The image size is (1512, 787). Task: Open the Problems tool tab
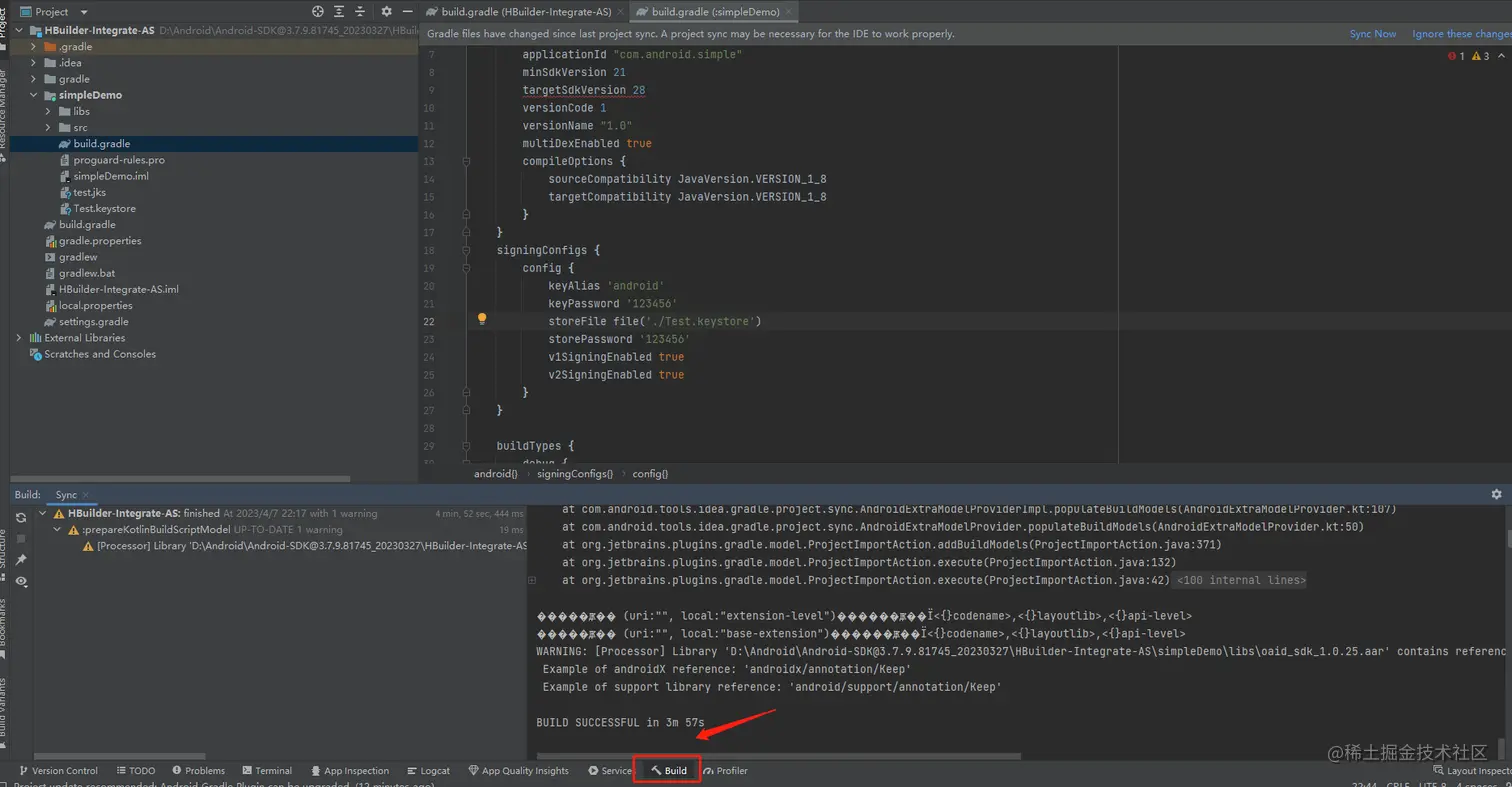tap(198, 771)
